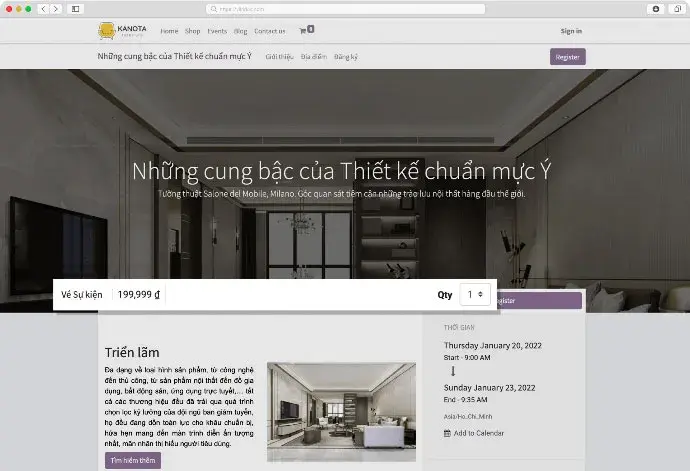This screenshot has height=471, width=690.
Task: Jump to the Giới thiệu section
Action: 279,57
